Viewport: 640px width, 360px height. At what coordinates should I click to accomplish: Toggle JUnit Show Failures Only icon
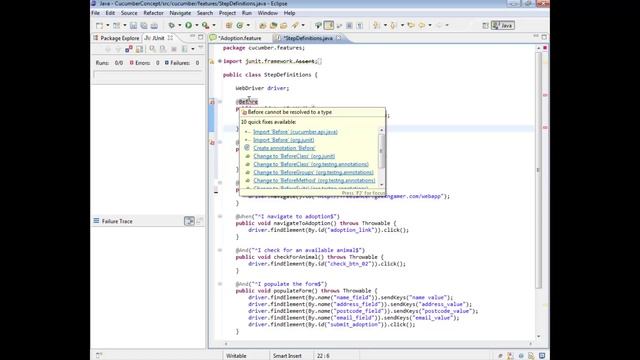(129, 49)
